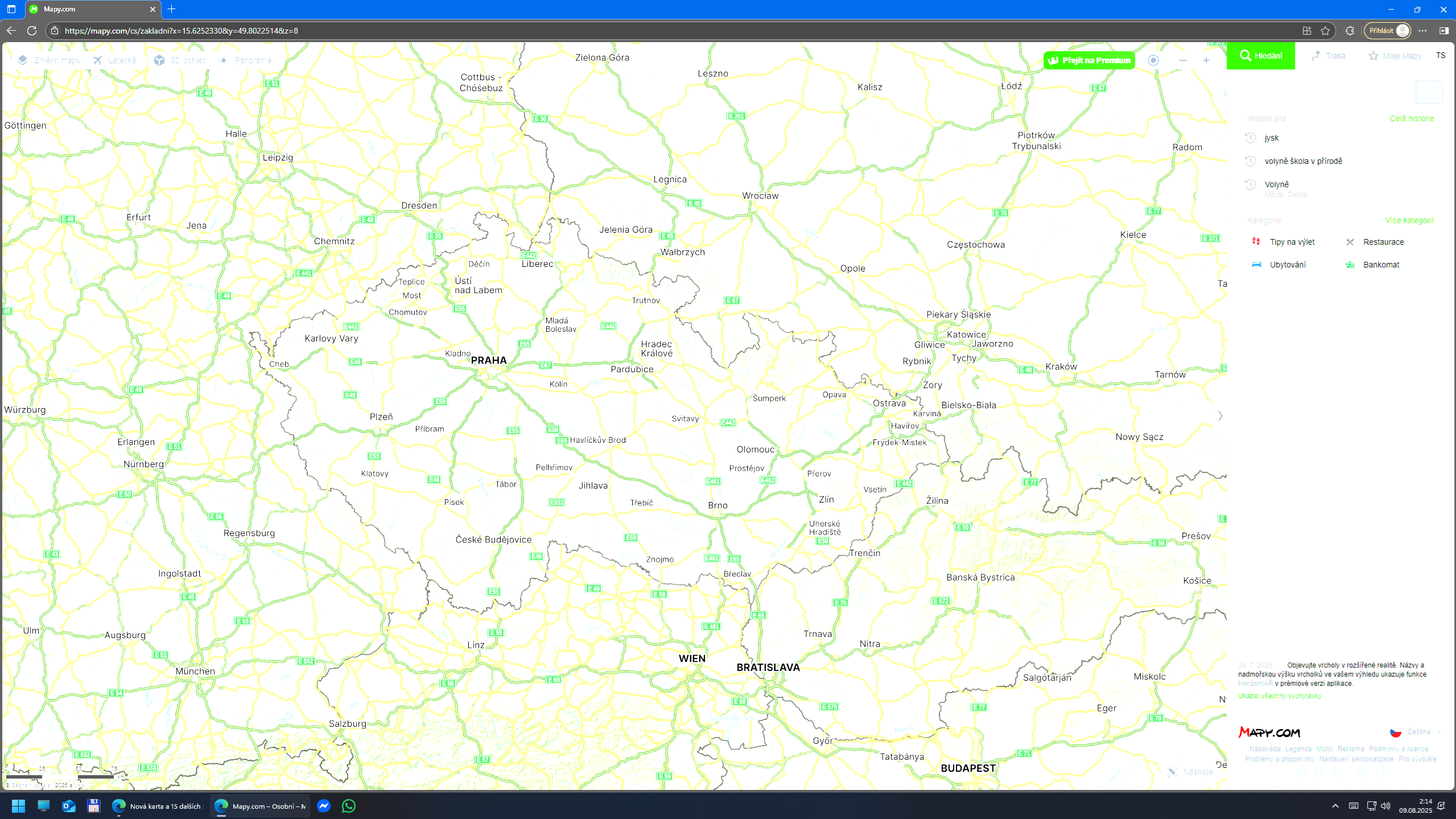The width and height of the screenshot is (1456, 819).
Task: Switch to Letecká aerial map view
Action: [x=116, y=60]
